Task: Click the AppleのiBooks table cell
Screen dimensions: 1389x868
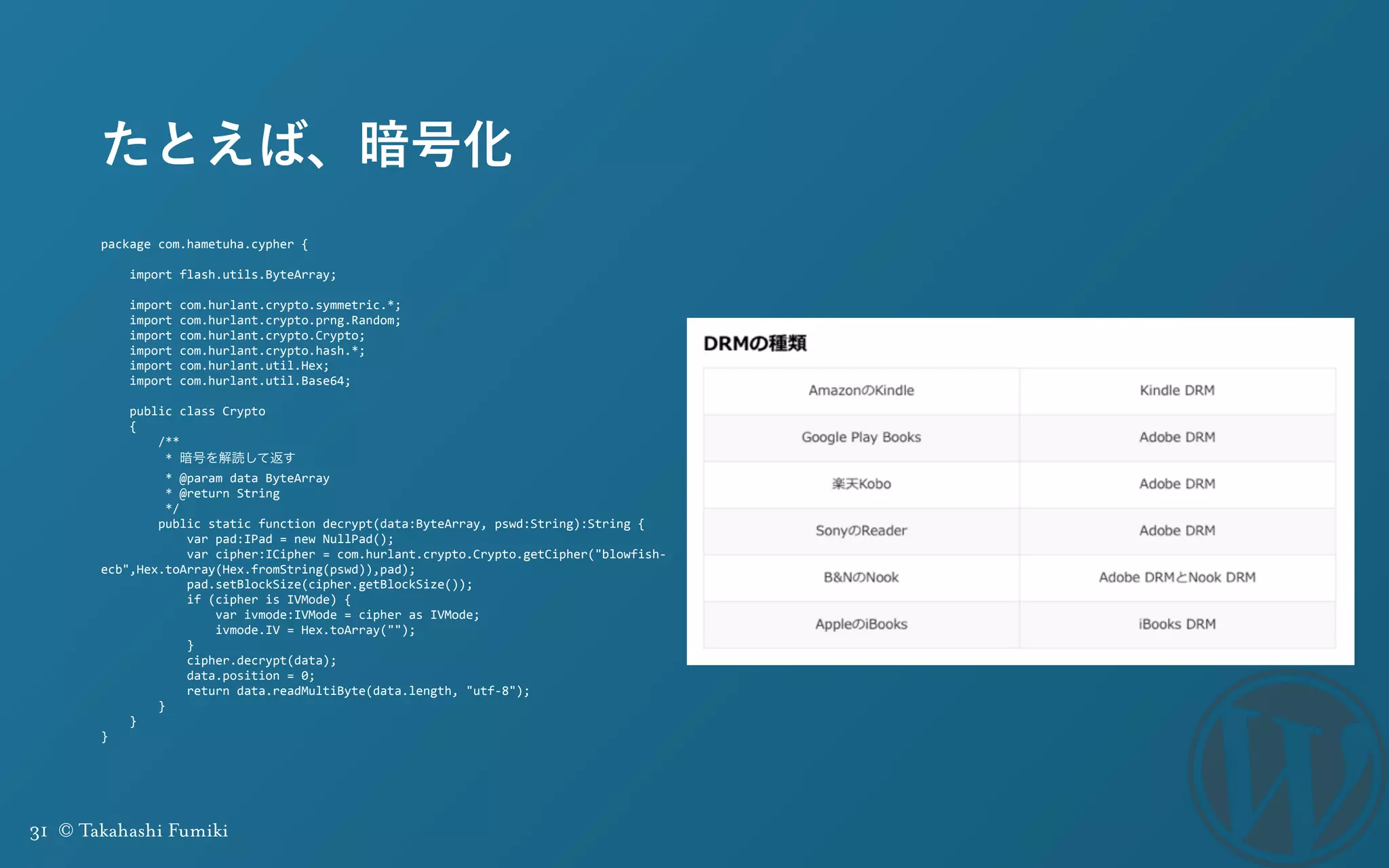Action: point(861,625)
